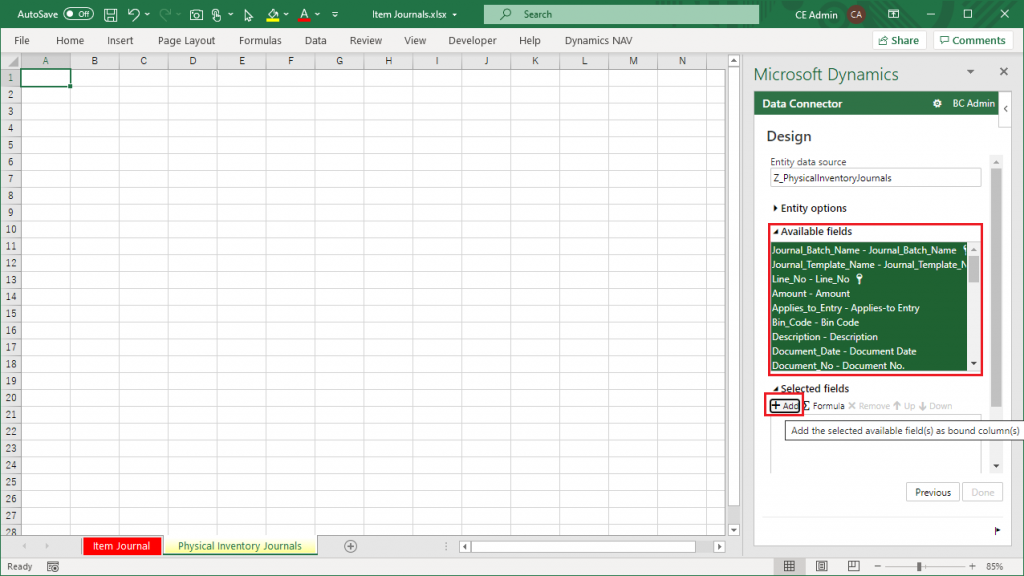Select all cells via corner triangle

point(12,61)
